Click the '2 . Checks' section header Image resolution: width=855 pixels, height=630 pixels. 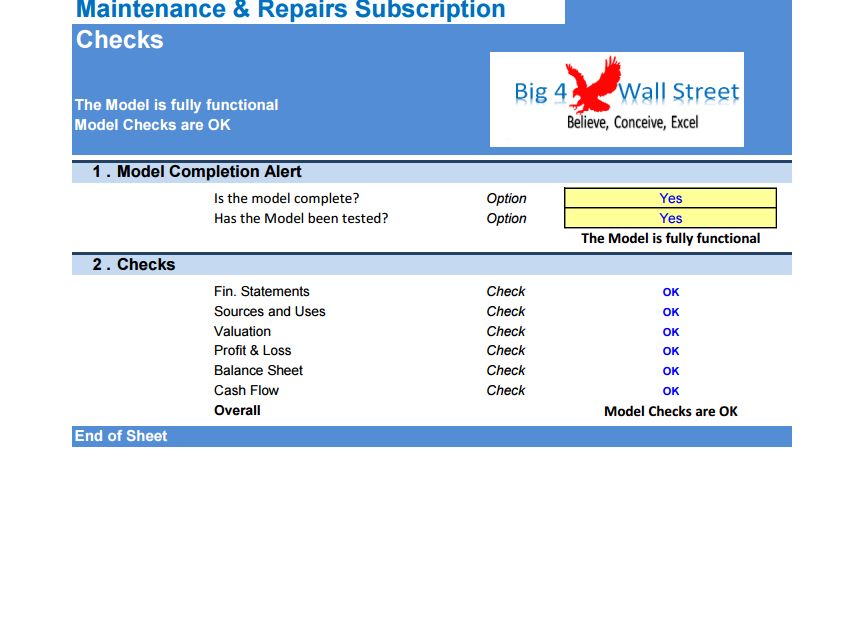coord(432,265)
